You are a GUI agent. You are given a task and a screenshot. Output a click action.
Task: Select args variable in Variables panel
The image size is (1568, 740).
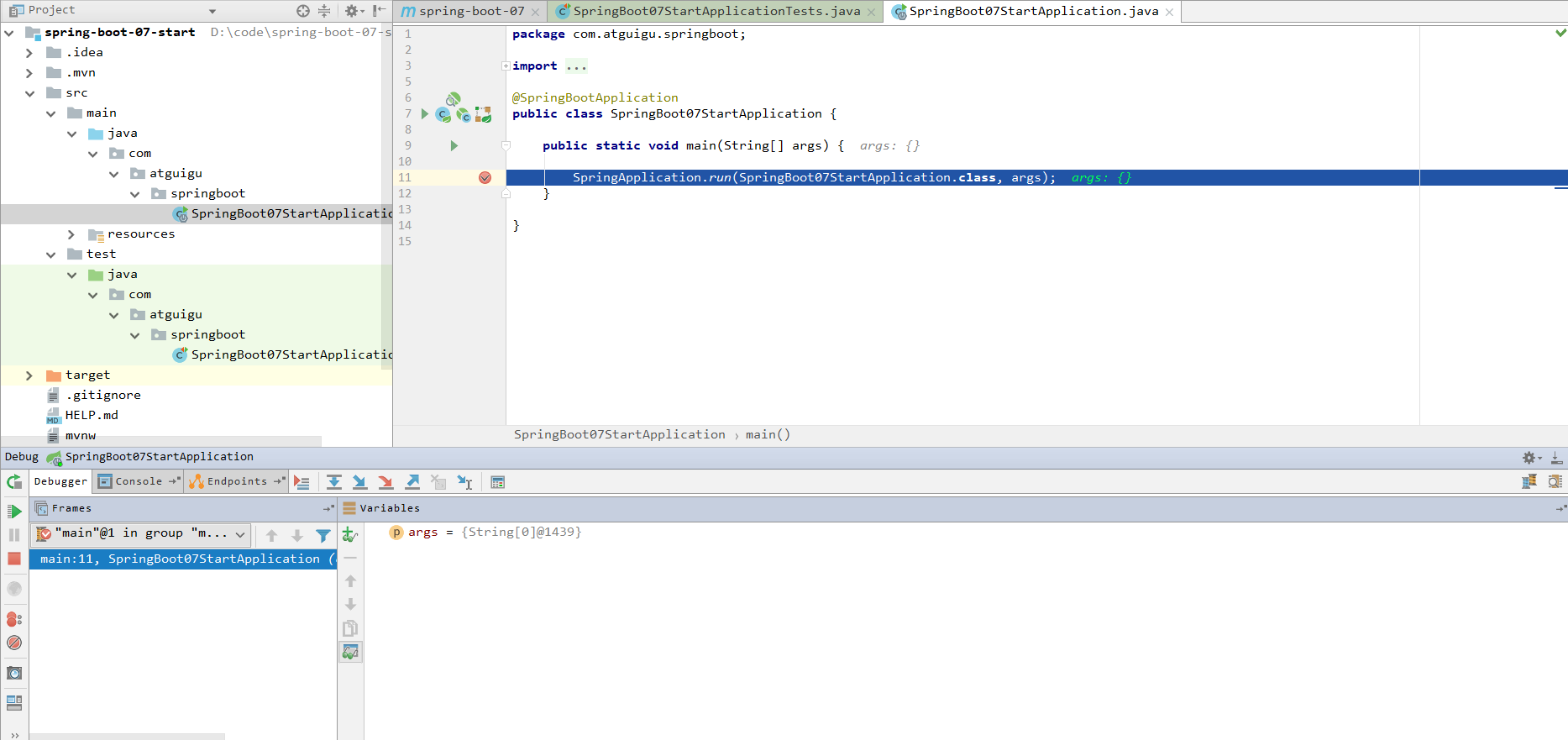coord(486,532)
